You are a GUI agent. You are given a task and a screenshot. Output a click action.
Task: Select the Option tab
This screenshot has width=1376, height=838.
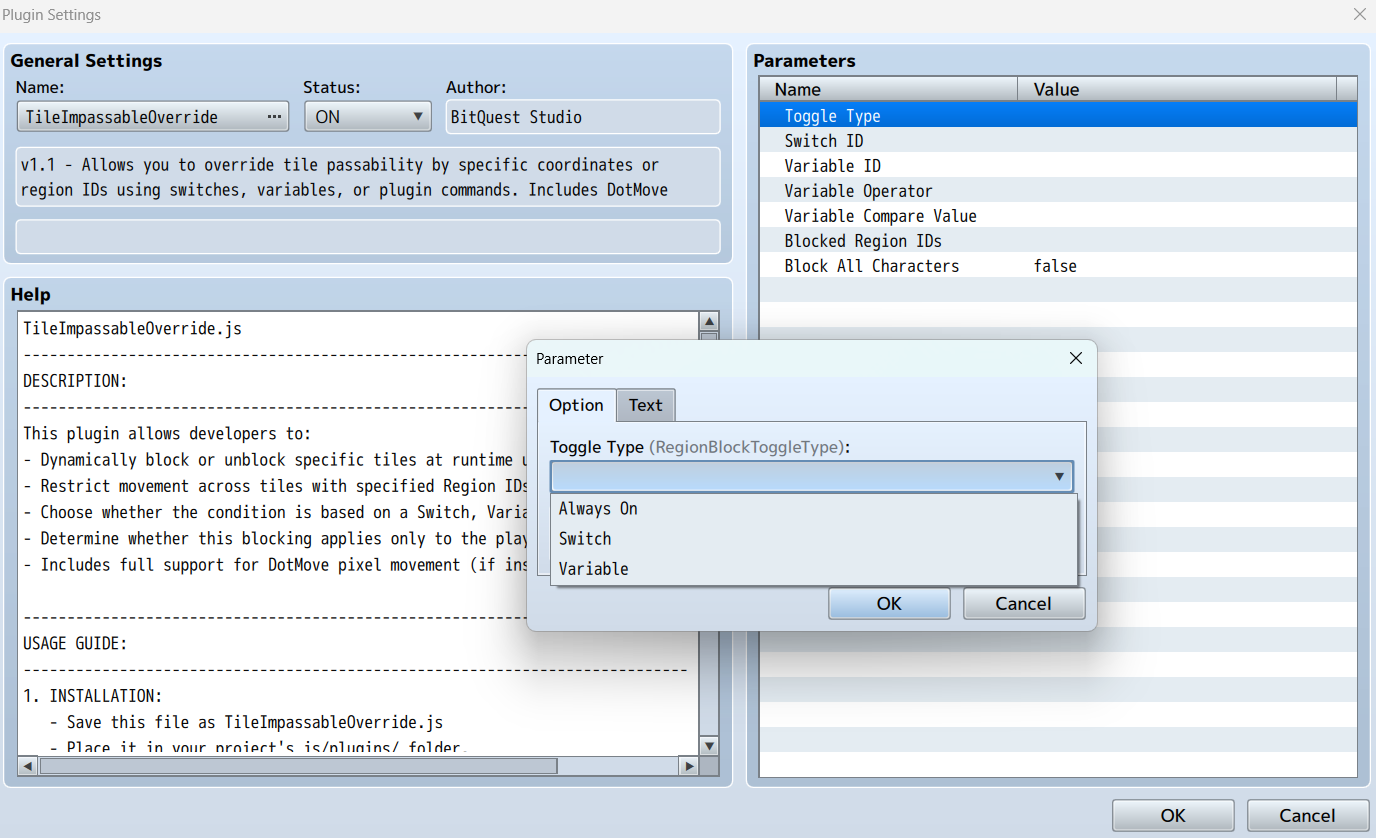(576, 405)
